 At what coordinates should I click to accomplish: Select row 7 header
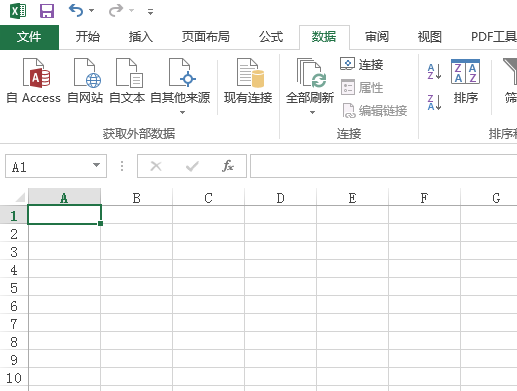coord(14,323)
